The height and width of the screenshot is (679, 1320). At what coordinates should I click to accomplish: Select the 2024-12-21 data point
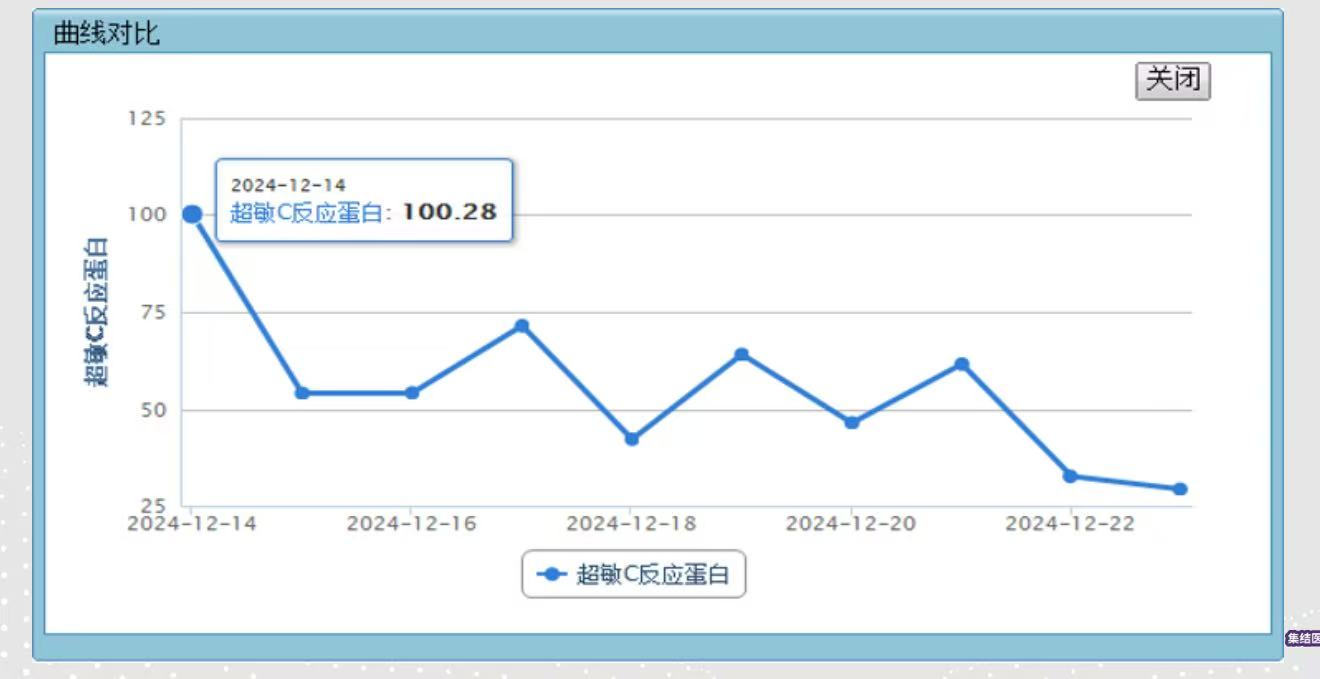pyautogui.click(x=962, y=364)
